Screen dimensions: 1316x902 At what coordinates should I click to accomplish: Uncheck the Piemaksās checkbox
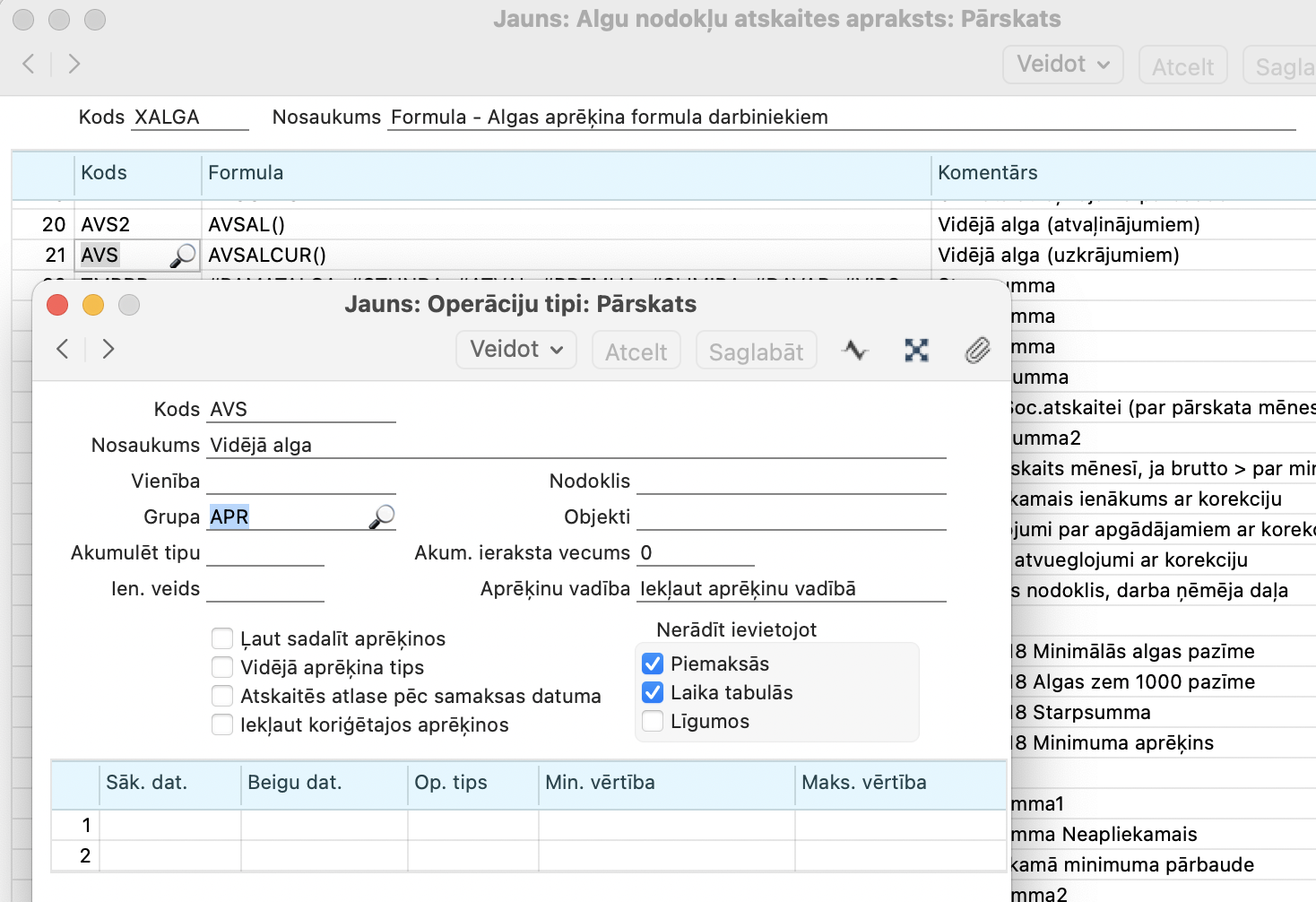pyautogui.click(x=653, y=663)
